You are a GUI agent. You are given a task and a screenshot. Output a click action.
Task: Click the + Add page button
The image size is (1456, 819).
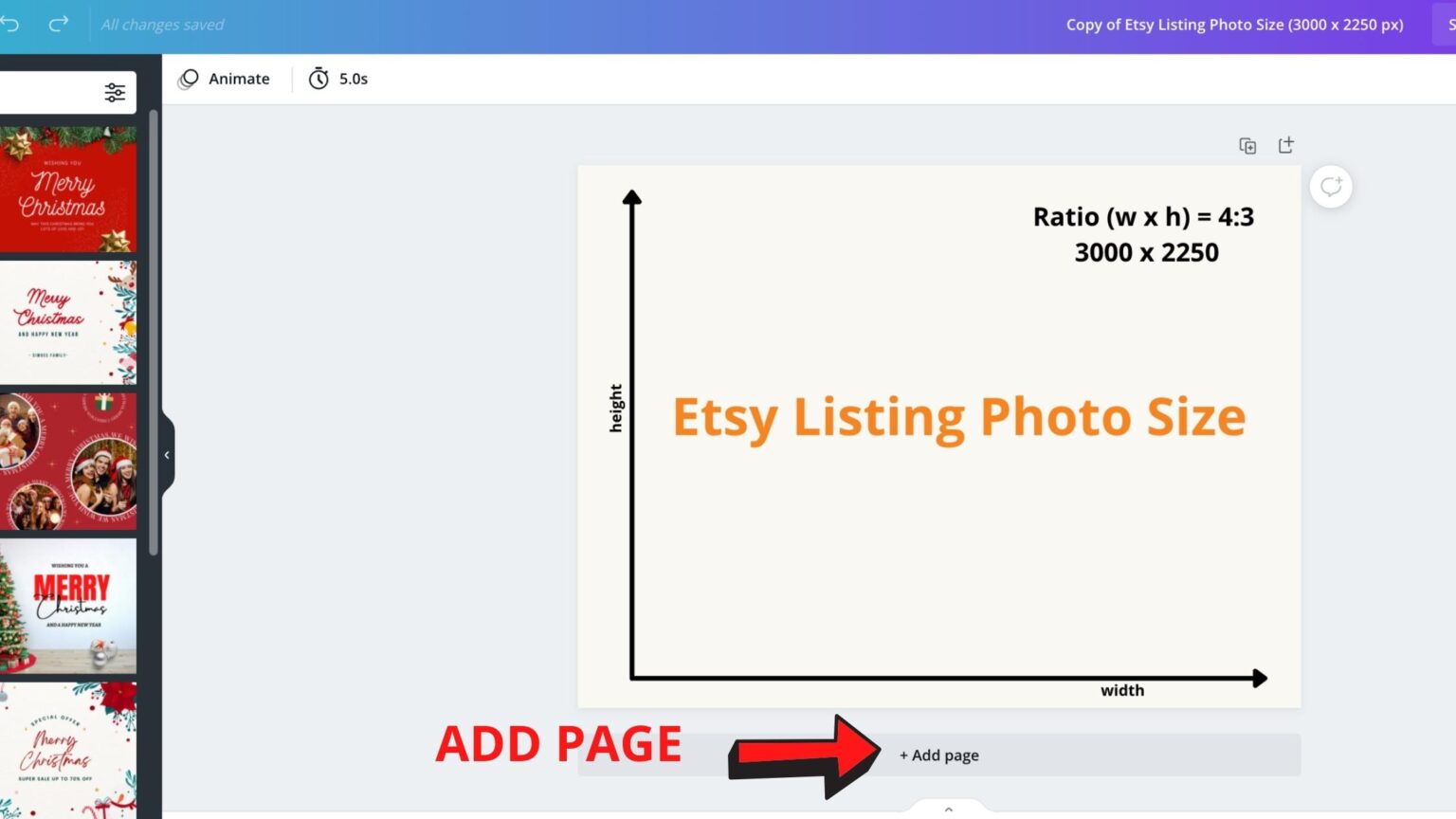(x=938, y=755)
